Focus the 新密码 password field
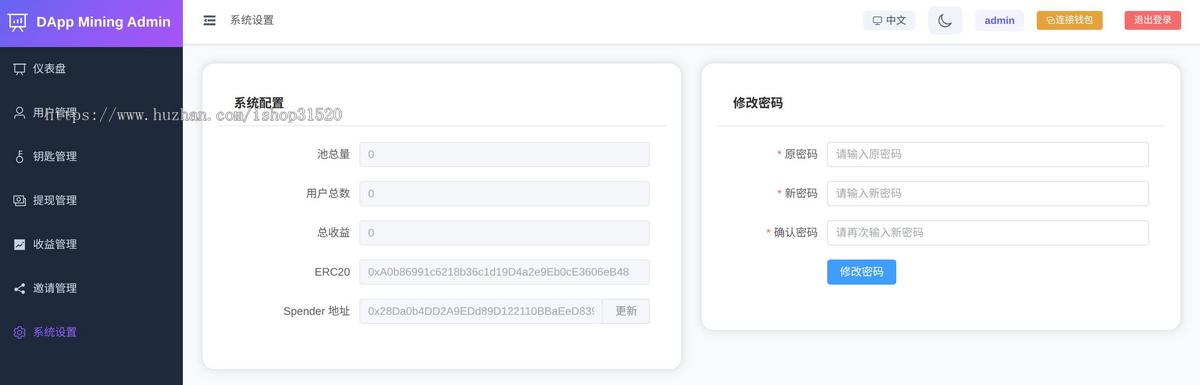The width and height of the screenshot is (1200, 385). tap(987, 193)
